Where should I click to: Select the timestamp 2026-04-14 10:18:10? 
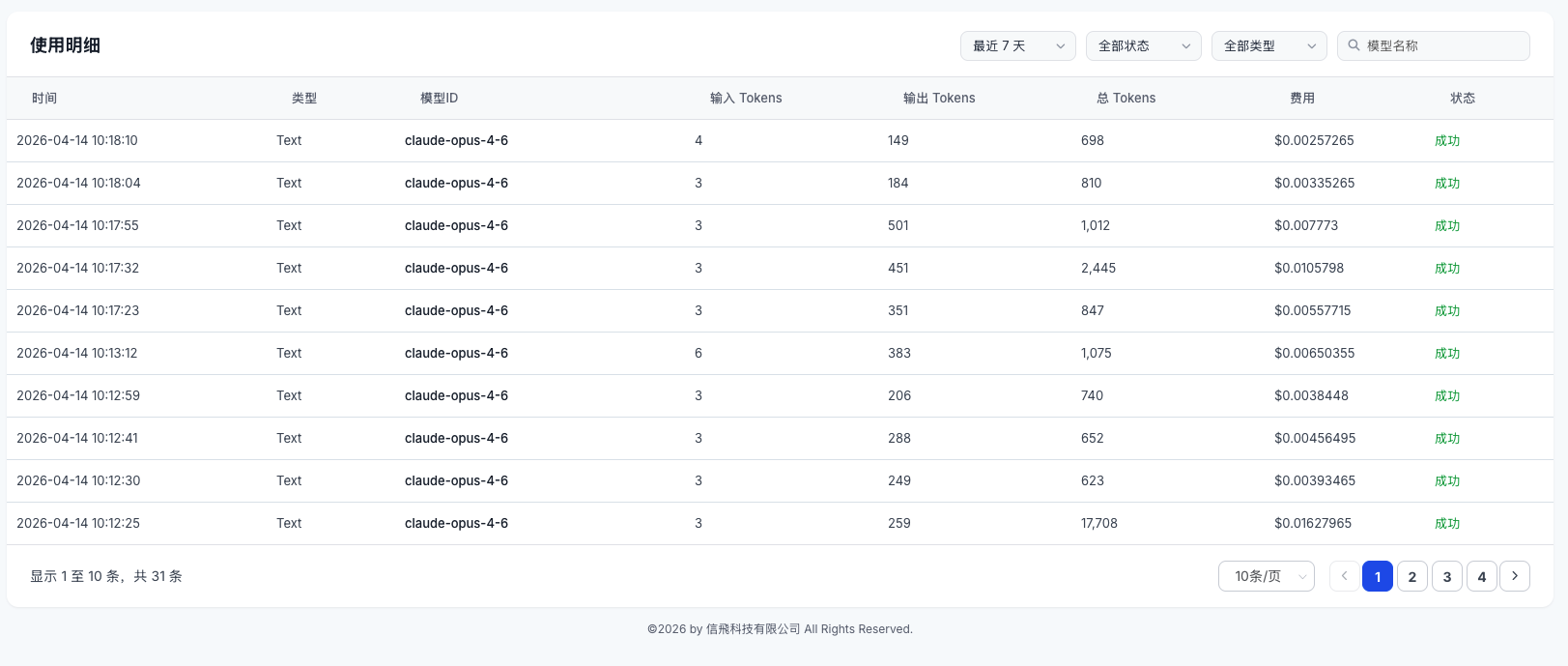click(x=77, y=141)
